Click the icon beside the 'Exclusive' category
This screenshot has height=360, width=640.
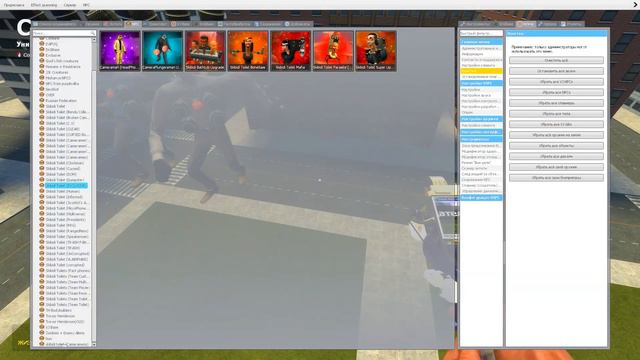[x=42, y=55]
